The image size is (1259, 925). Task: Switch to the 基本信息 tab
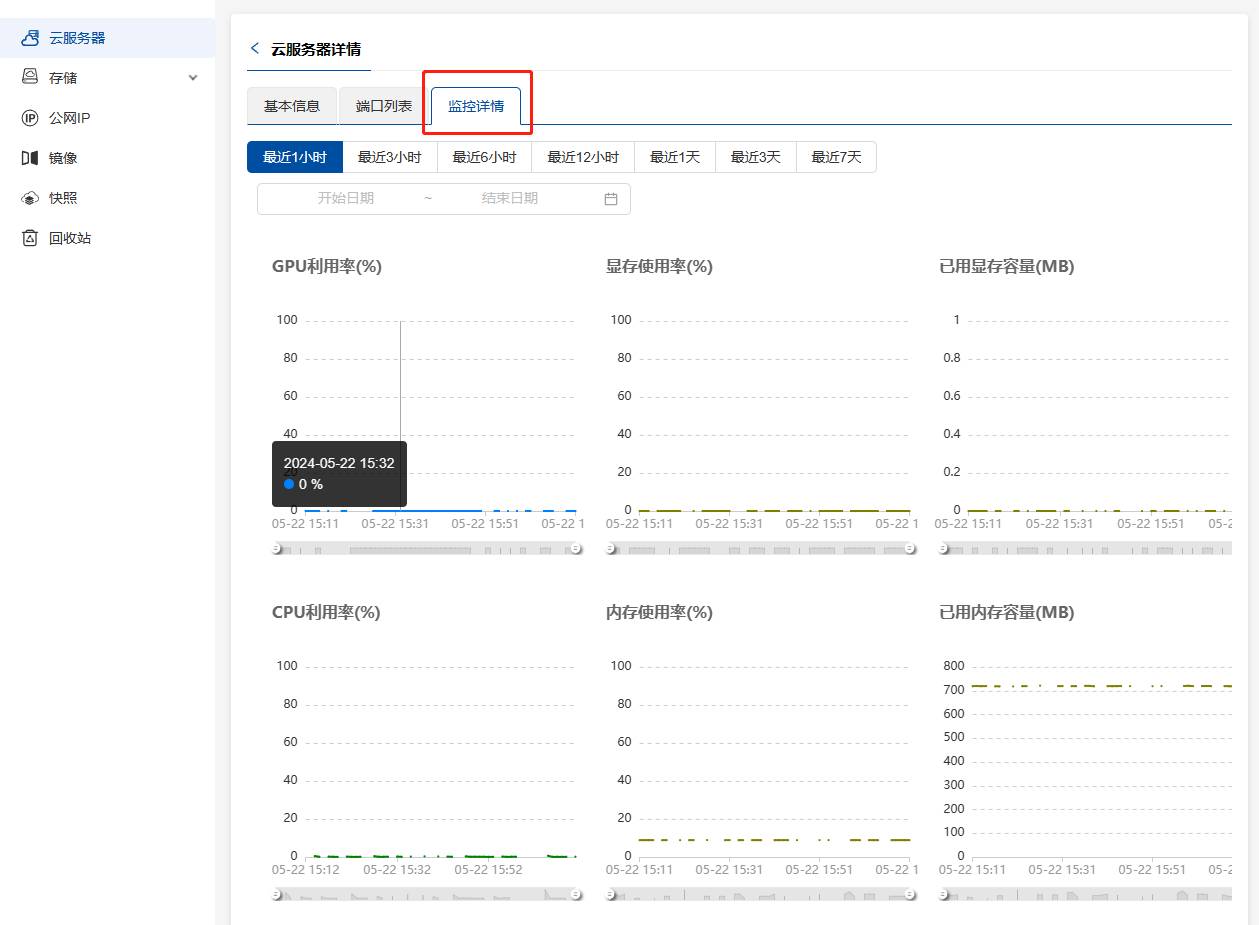(292, 106)
